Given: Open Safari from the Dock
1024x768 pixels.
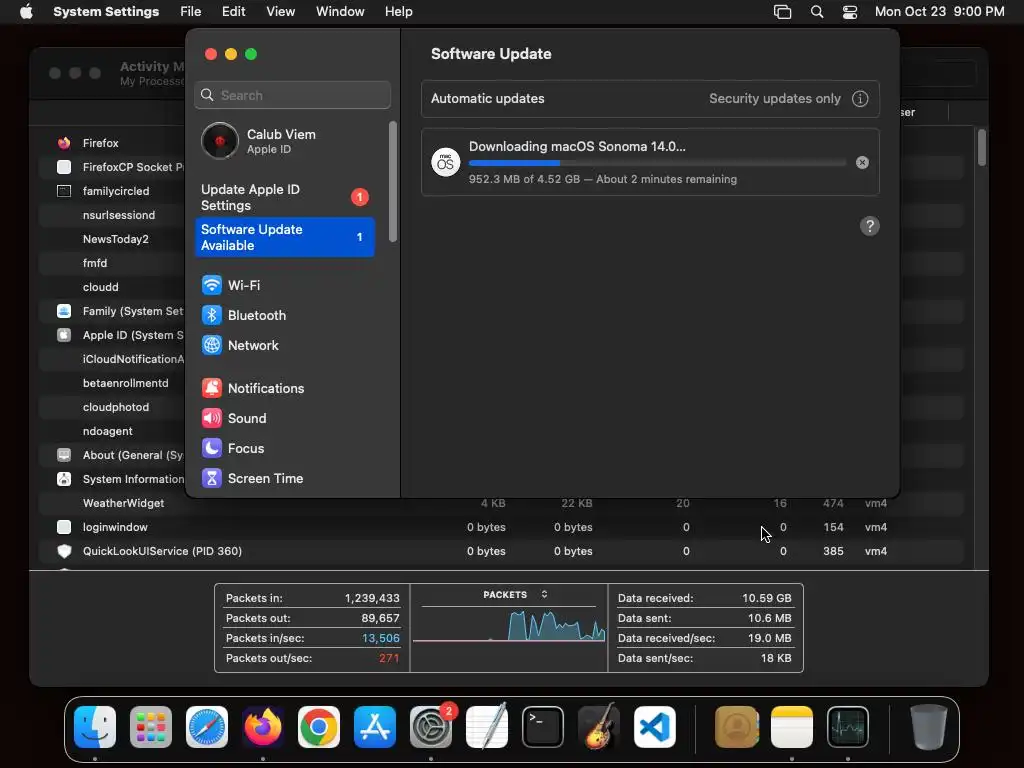Looking at the screenshot, I should 207,727.
